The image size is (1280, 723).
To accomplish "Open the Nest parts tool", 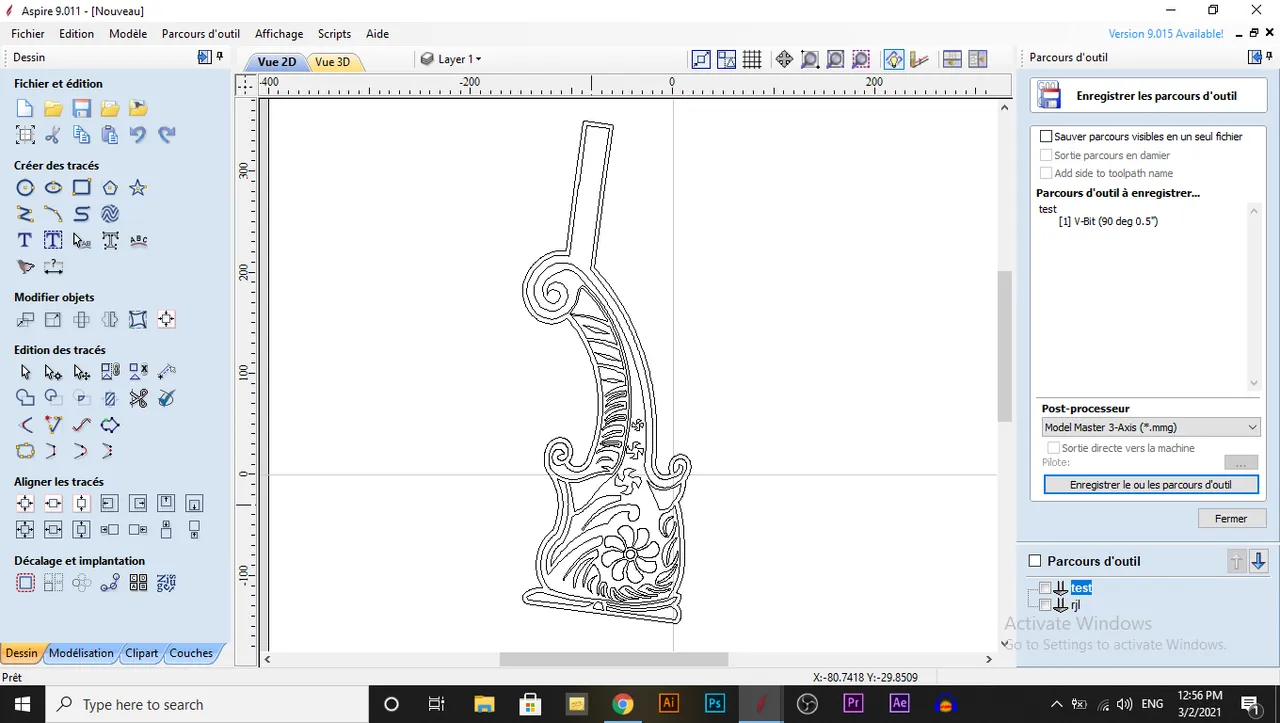I will click(166, 583).
